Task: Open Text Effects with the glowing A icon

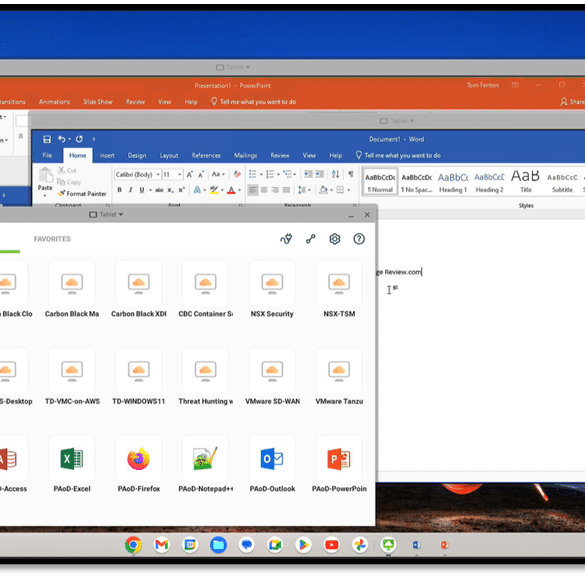Action: (197, 190)
